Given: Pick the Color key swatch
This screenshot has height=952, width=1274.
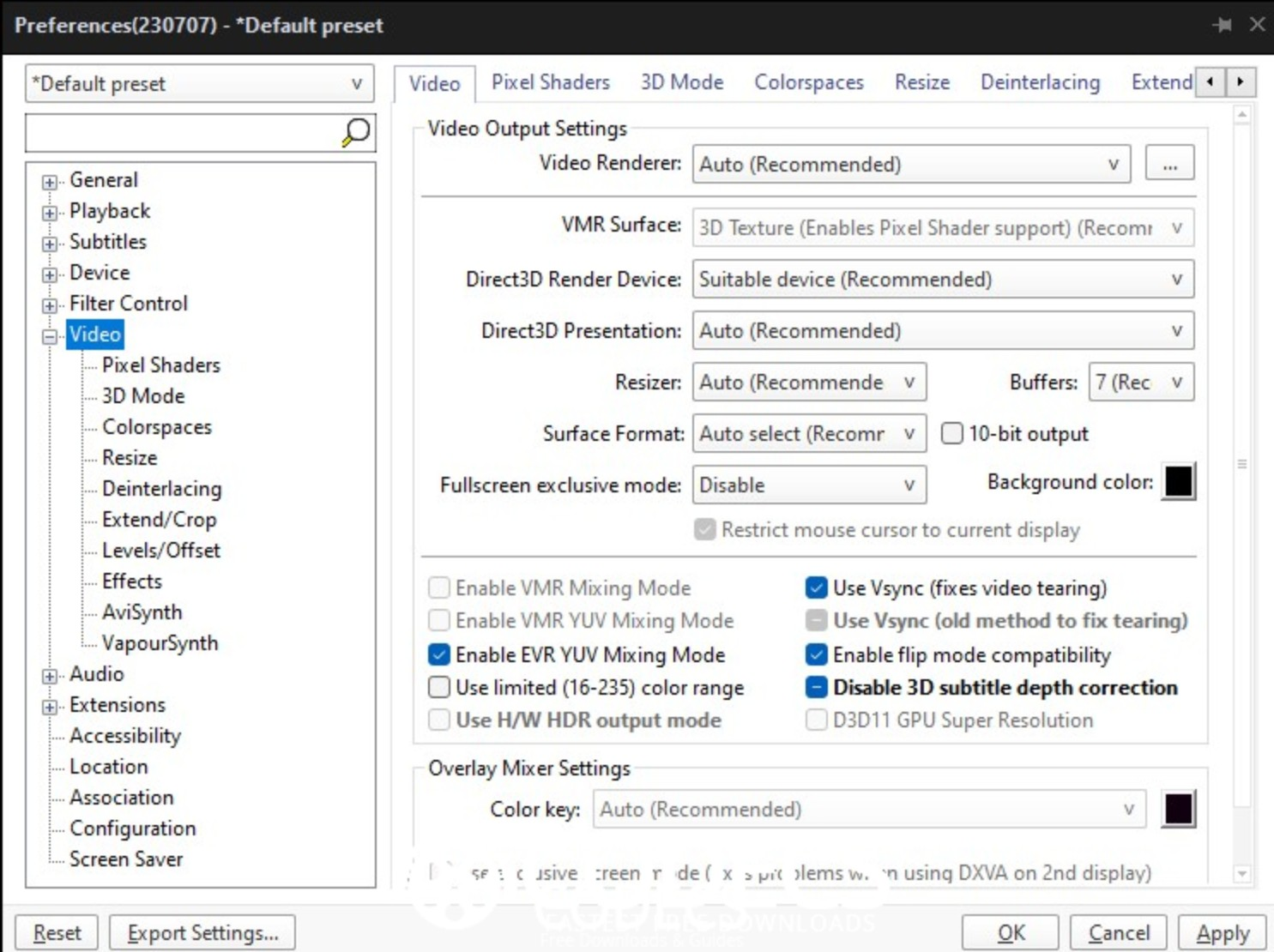Looking at the screenshot, I should pos(1179,809).
